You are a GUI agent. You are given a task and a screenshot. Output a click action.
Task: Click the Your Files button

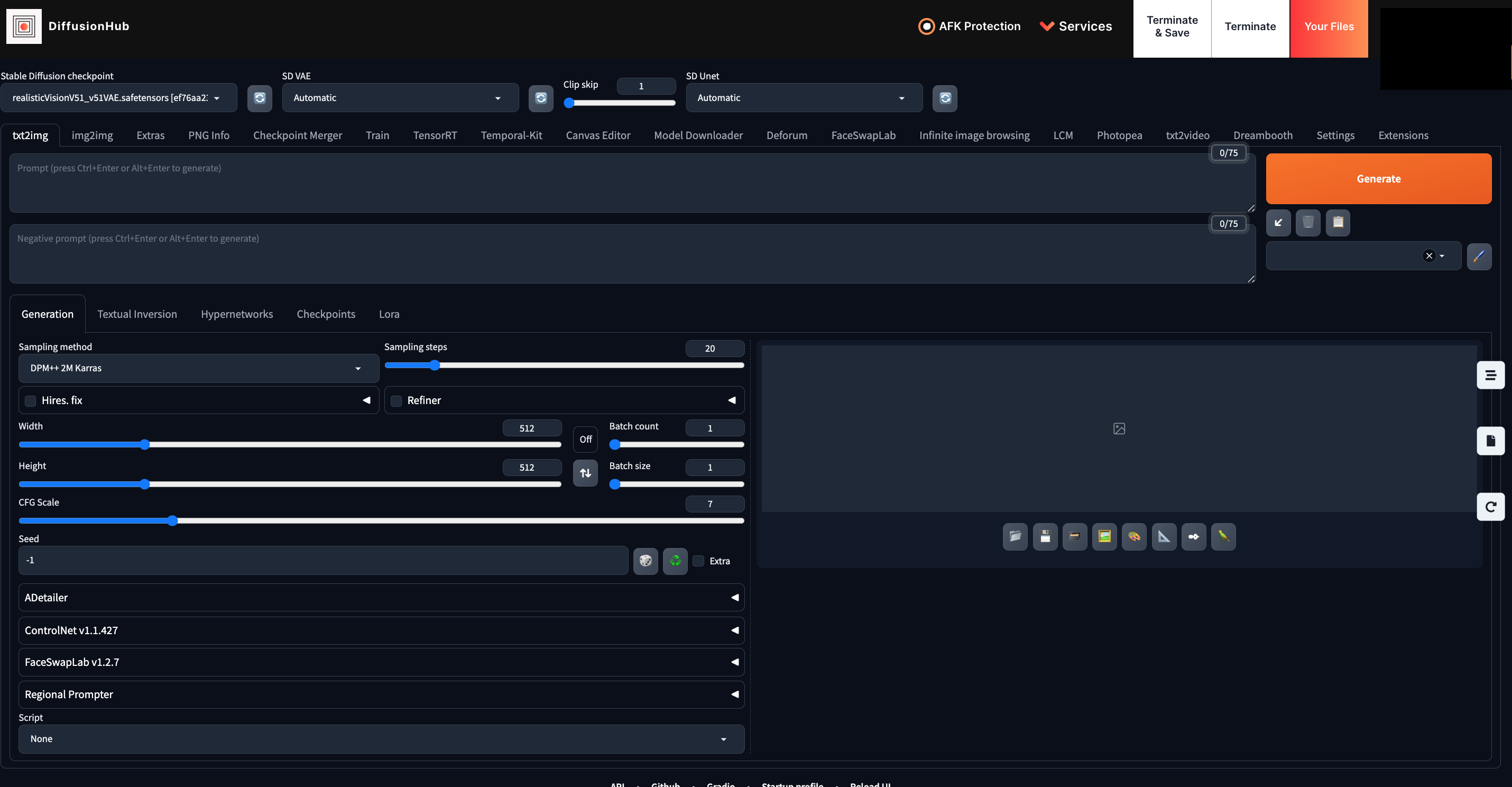point(1328,27)
